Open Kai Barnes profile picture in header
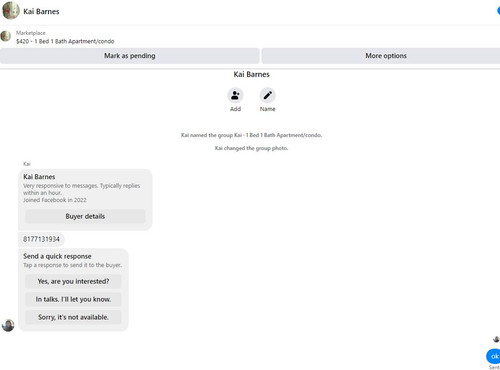 11,11
